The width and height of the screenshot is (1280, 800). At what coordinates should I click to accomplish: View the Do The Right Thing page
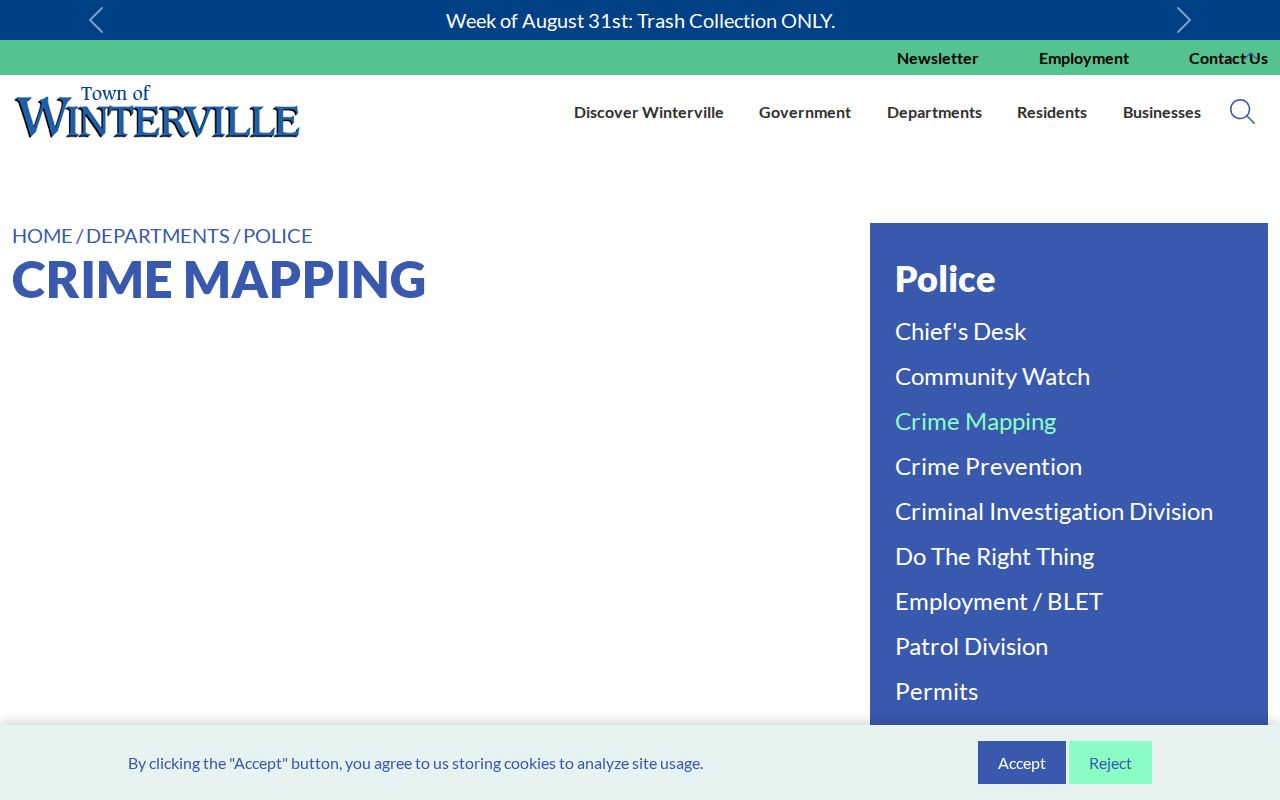point(995,557)
